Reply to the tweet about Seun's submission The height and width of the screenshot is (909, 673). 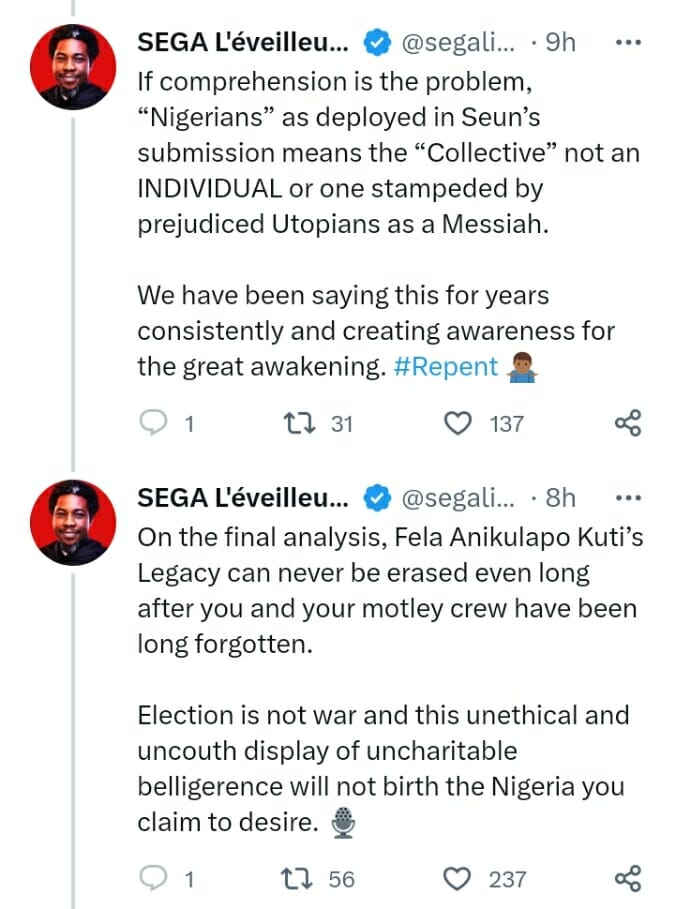[153, 423]
